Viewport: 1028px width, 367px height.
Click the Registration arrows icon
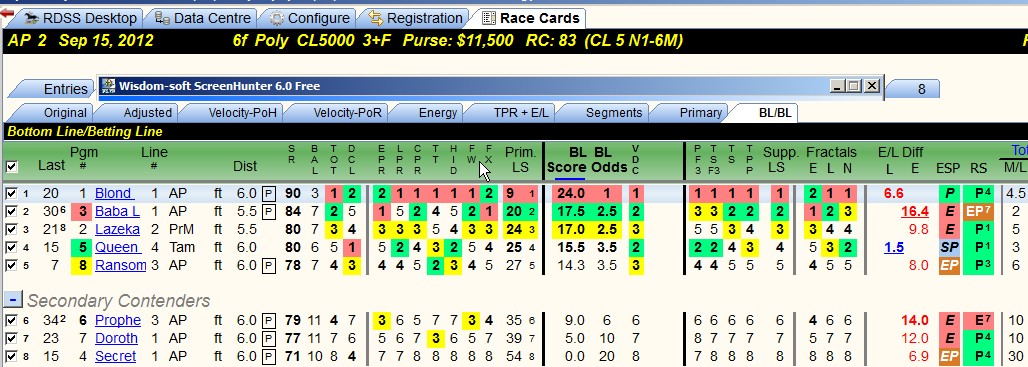tap(376, 18)
